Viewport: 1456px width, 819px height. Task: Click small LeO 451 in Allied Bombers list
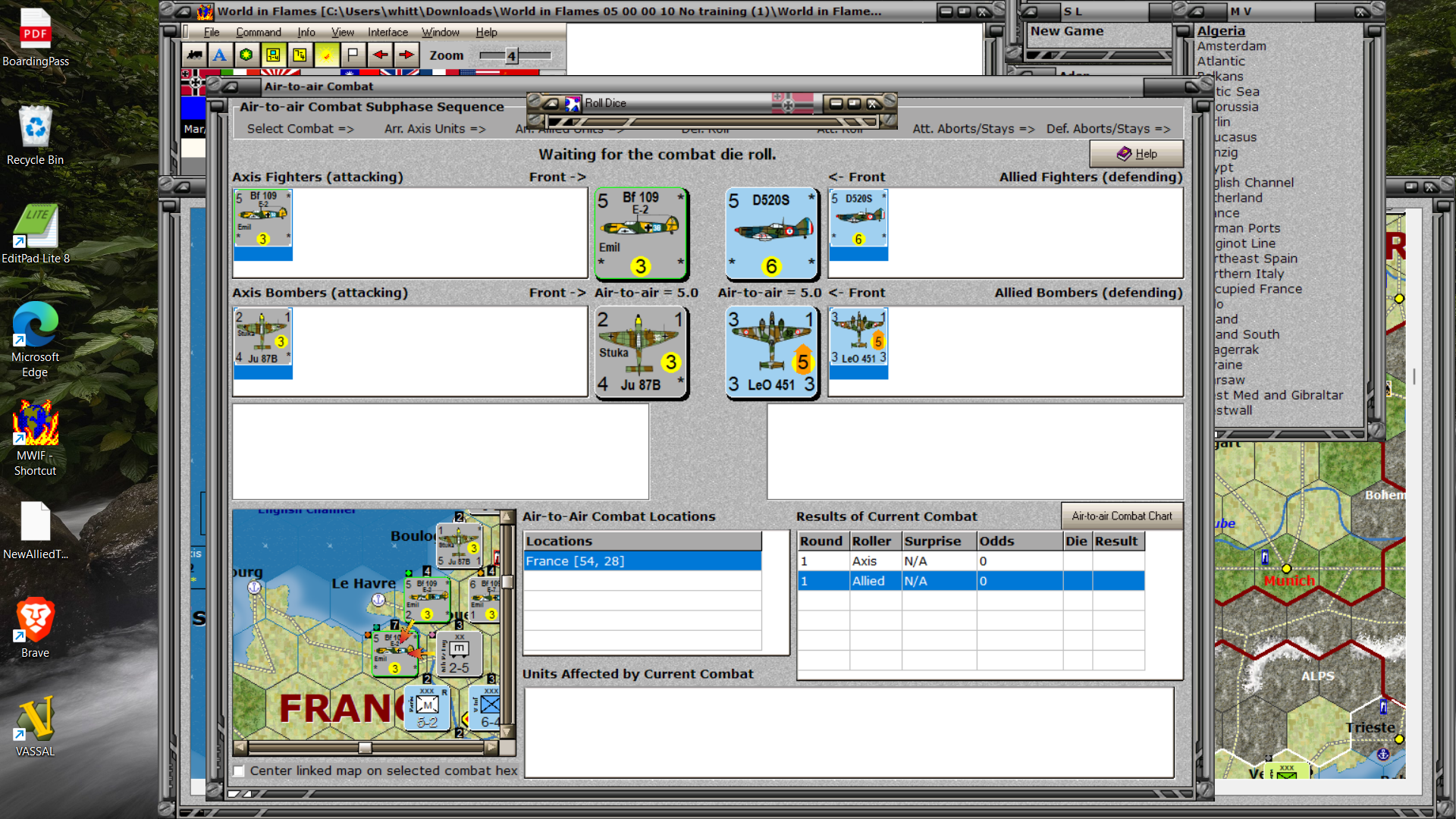coord(858,343)
